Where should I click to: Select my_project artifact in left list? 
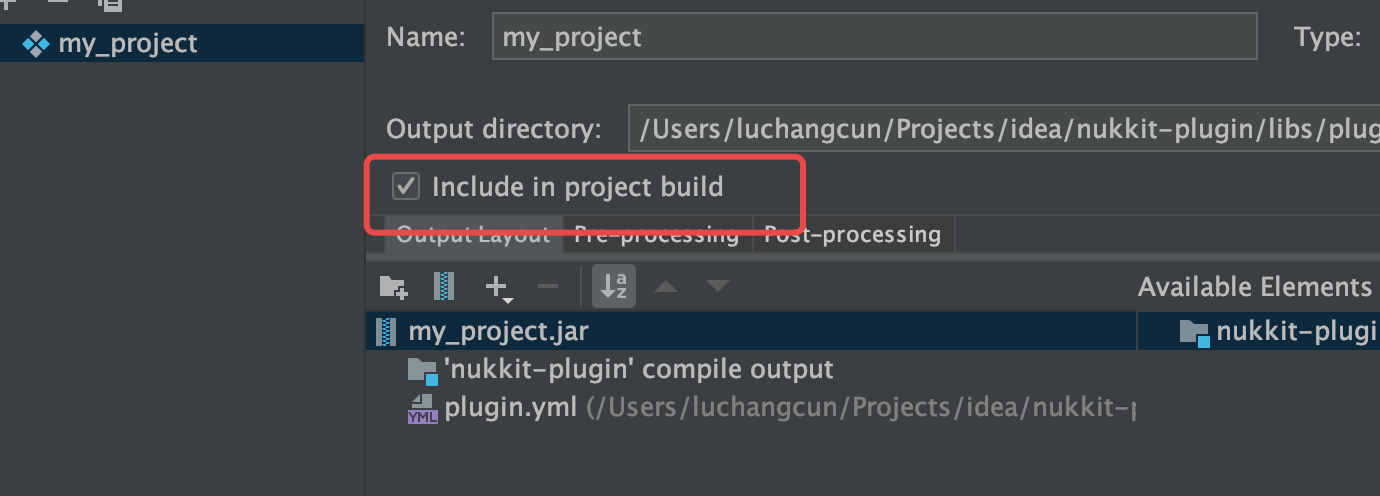(x=128, y=44)
